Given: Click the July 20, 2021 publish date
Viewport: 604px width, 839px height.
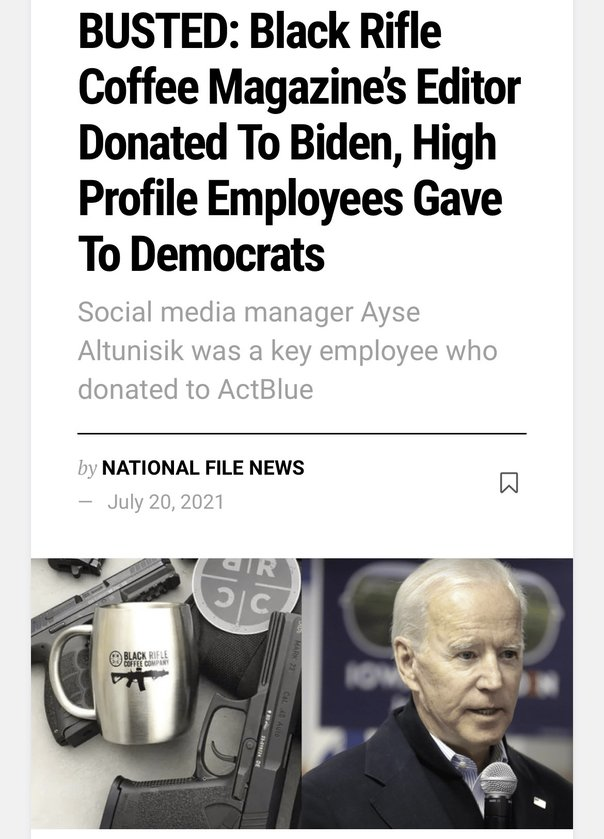Looking at the screenshot, I should (165, 502).
